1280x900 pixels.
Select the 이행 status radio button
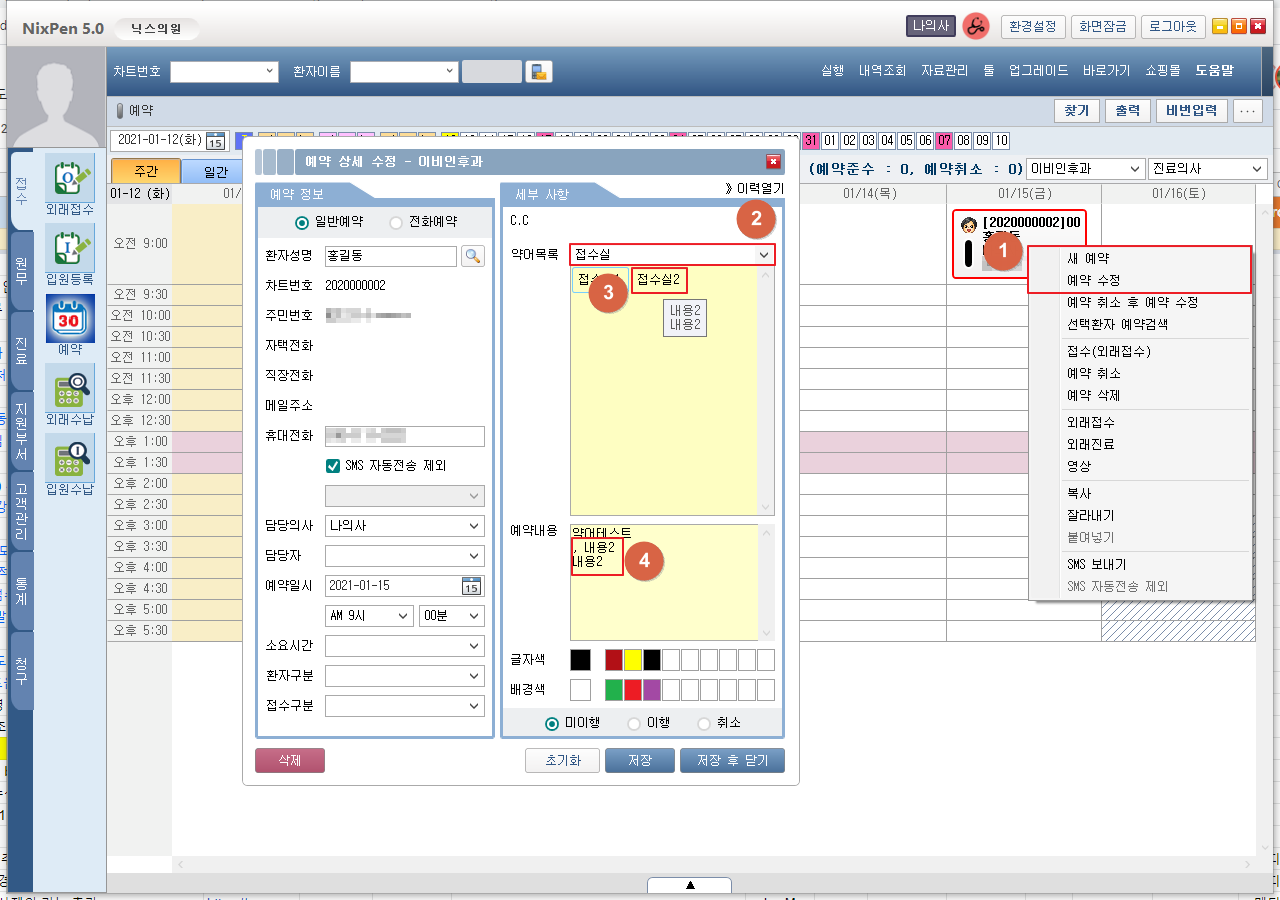633,723
